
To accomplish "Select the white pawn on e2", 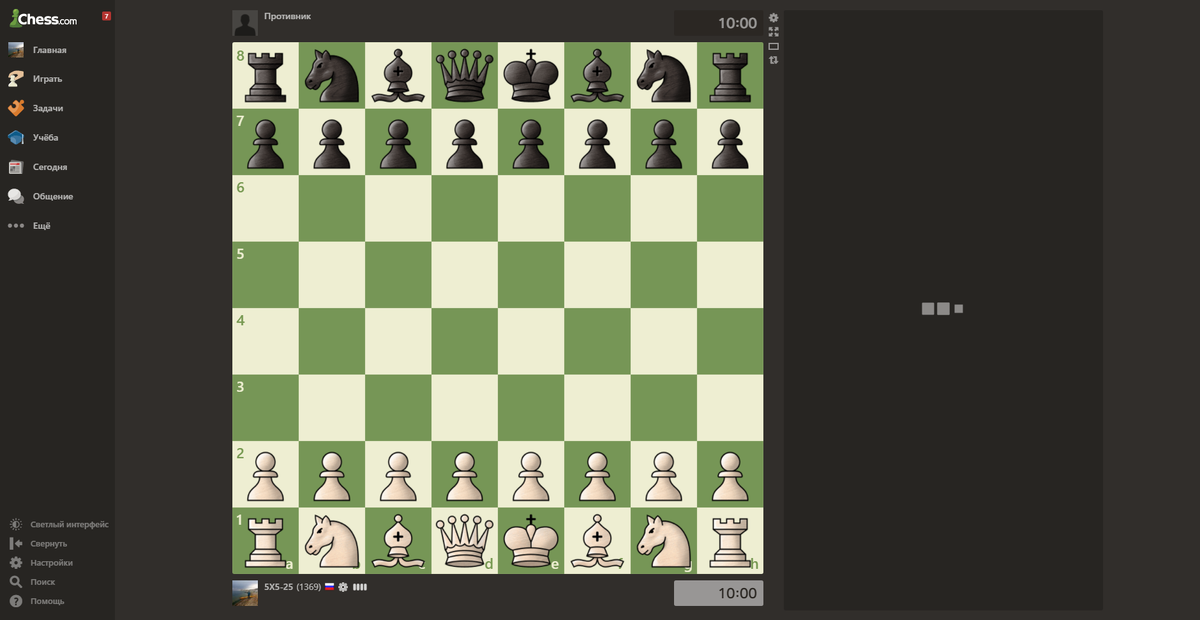I will 531,475.
